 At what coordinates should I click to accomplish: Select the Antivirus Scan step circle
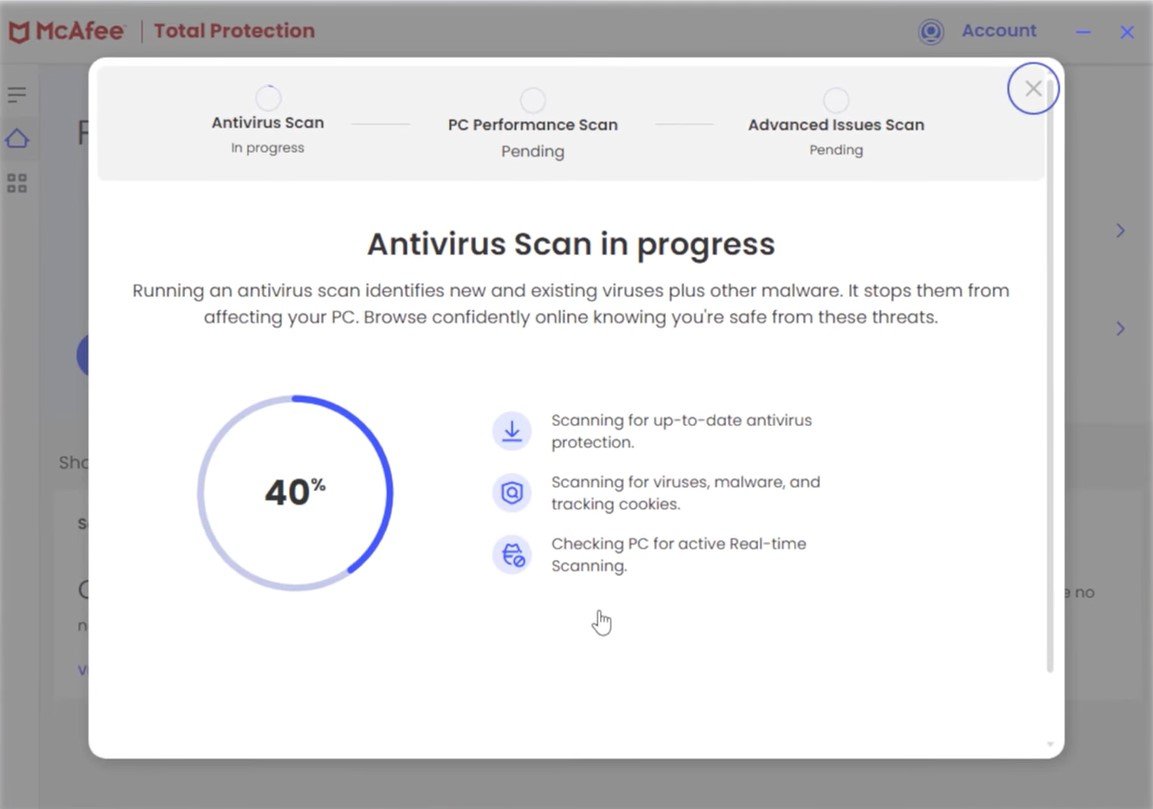(268, 98)
